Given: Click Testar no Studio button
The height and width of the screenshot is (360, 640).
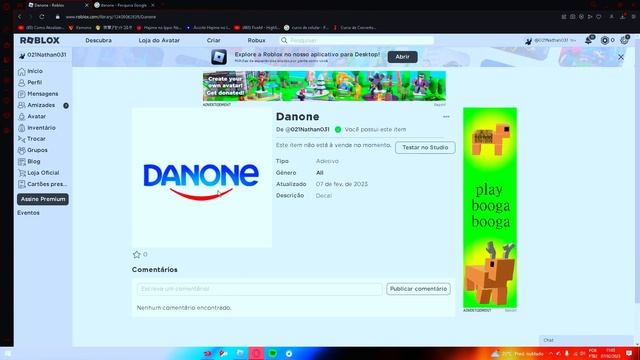Looking at the screenshot, I should click(425, 147).
